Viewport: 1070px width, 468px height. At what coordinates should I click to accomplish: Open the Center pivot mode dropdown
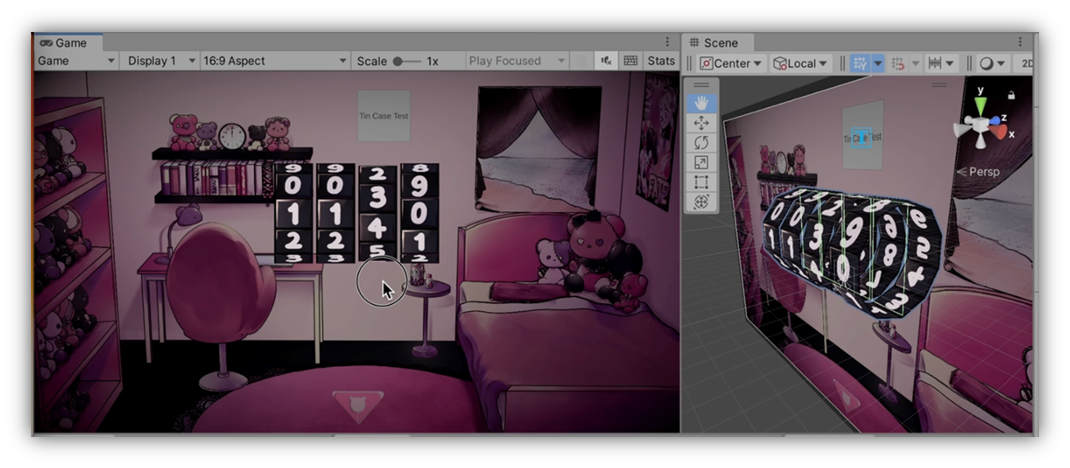click(x=731, y=63)
